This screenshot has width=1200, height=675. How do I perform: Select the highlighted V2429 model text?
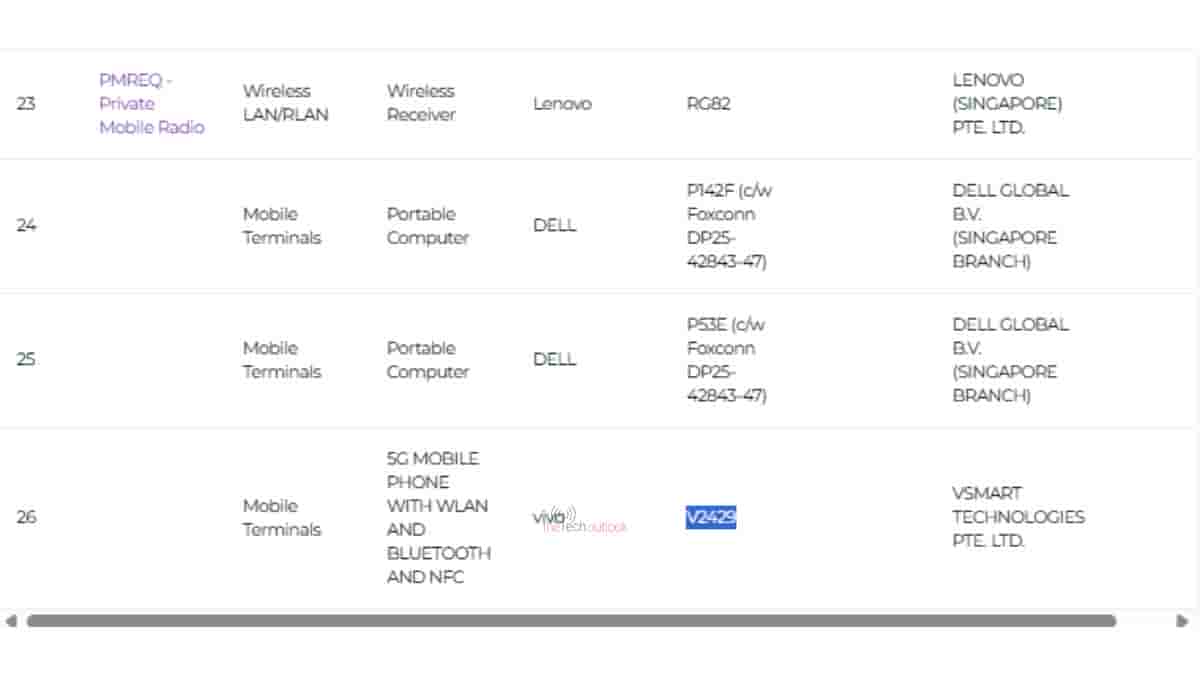pyautogui.click(x=711, y=517)
